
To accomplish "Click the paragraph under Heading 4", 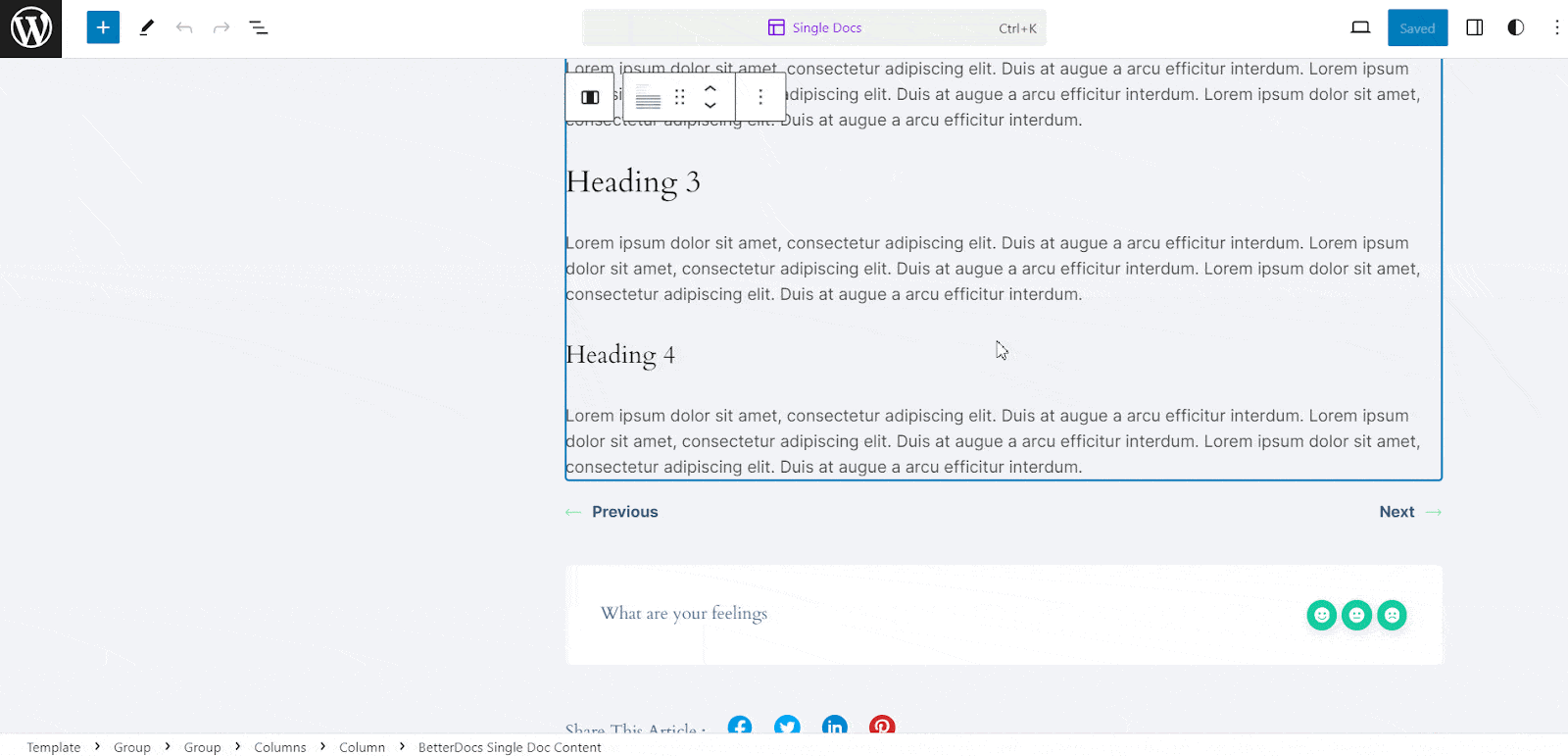I will point(993,441).
